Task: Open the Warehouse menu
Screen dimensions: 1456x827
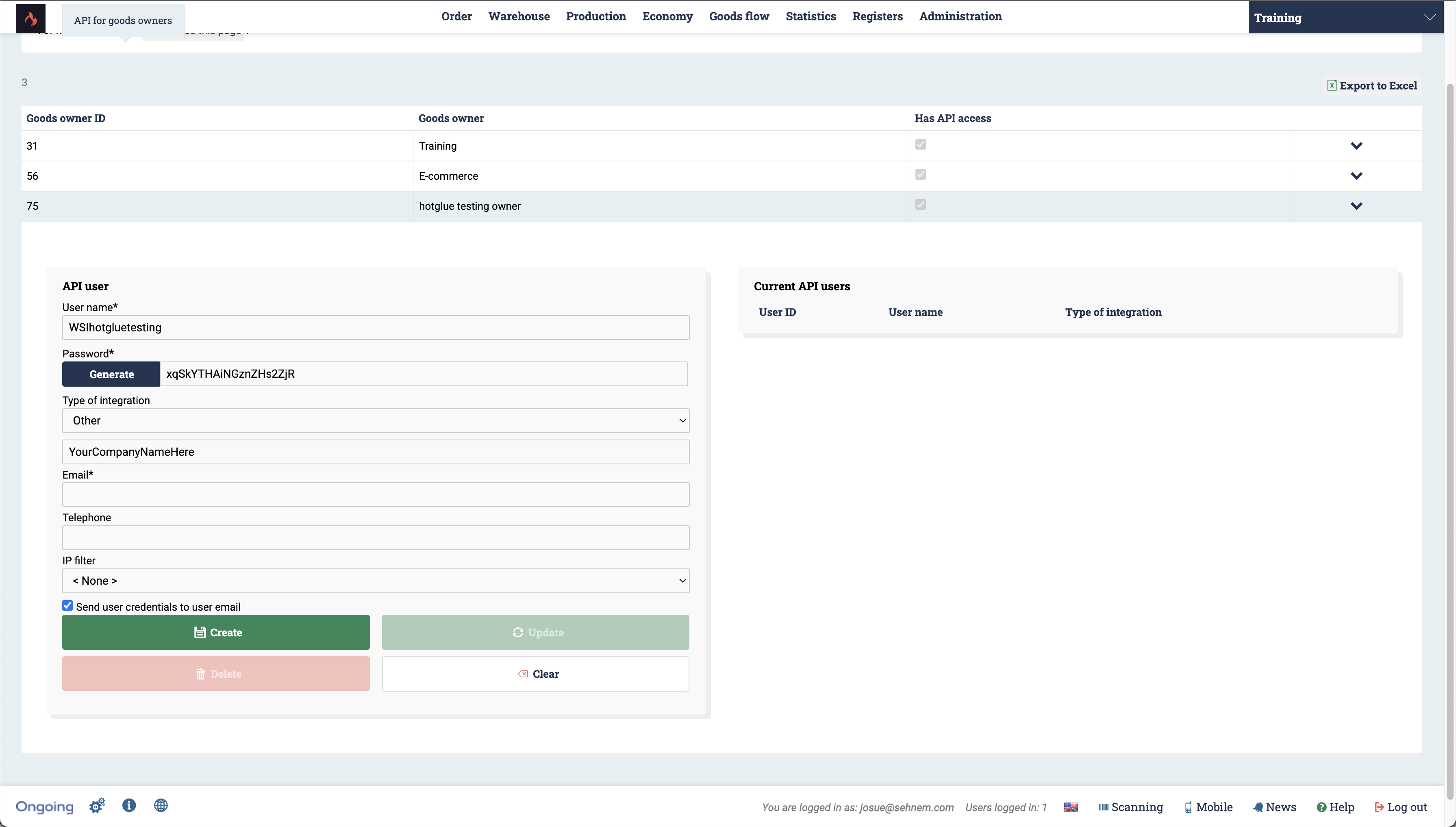Action: click(x=518, y=17)
